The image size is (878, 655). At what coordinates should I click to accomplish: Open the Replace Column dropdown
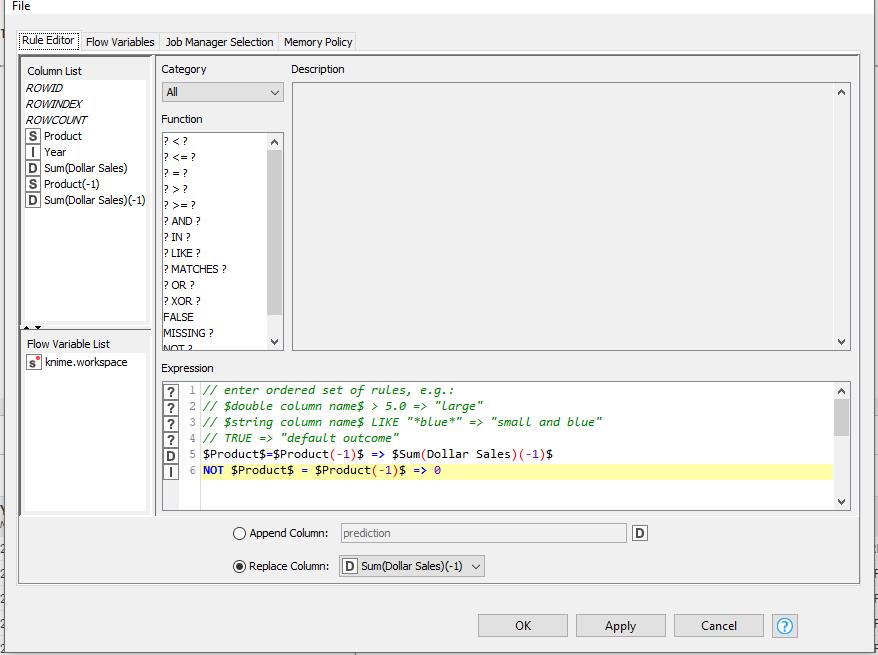[x=412, y=566]
